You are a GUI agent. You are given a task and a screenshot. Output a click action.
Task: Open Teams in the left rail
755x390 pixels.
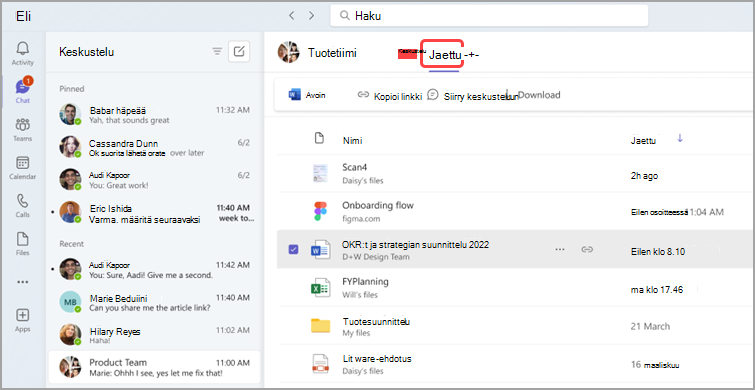(23, 130)
